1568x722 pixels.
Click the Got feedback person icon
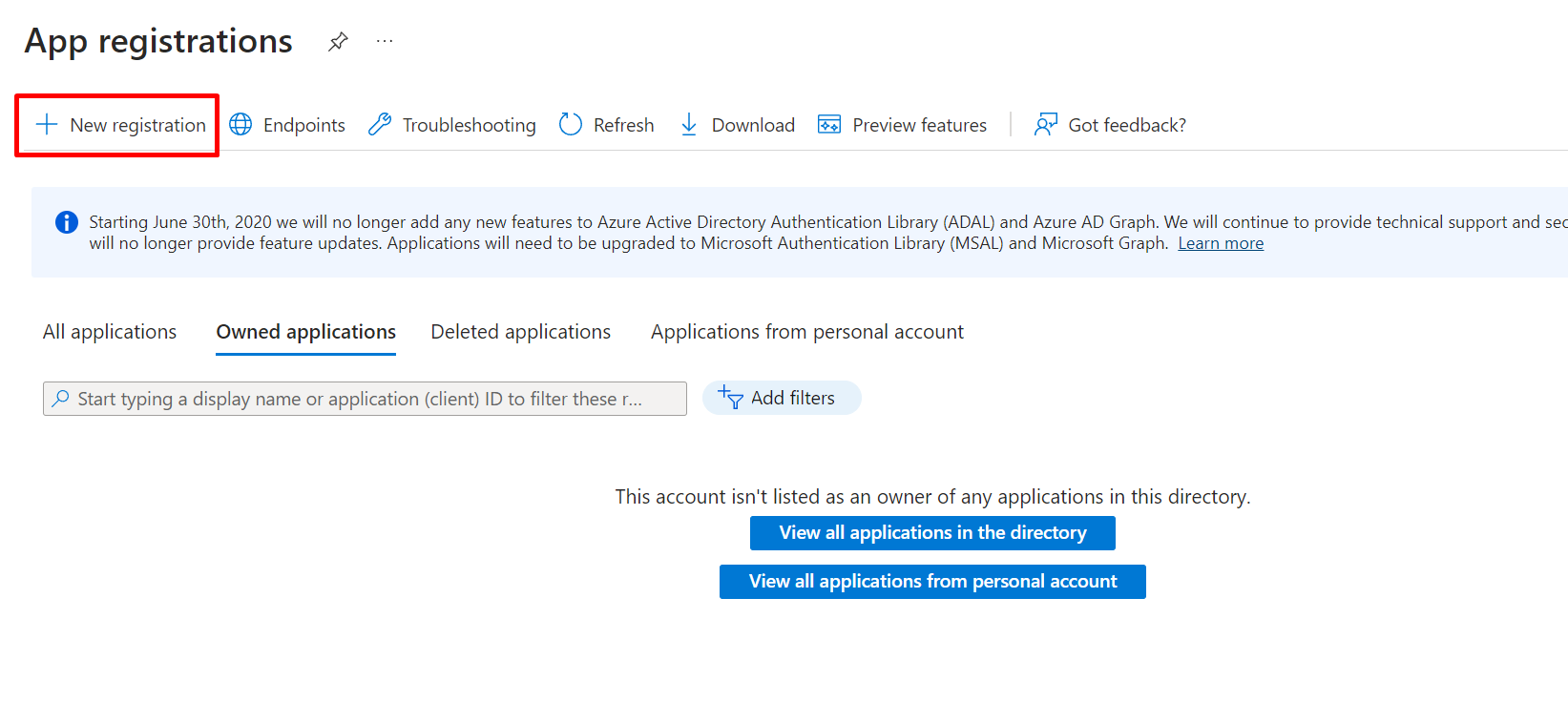click(x=1046, y=125)
